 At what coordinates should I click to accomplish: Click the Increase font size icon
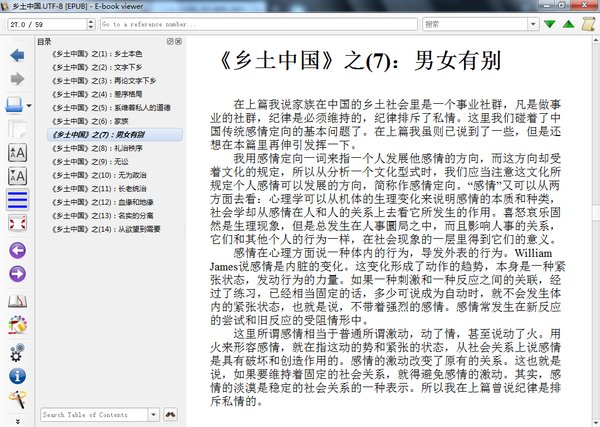(17, 153)
